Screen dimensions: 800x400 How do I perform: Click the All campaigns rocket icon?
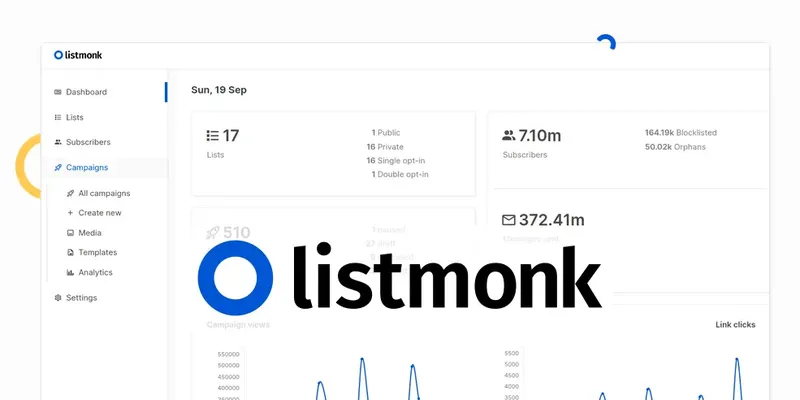(x=70, y=193)
